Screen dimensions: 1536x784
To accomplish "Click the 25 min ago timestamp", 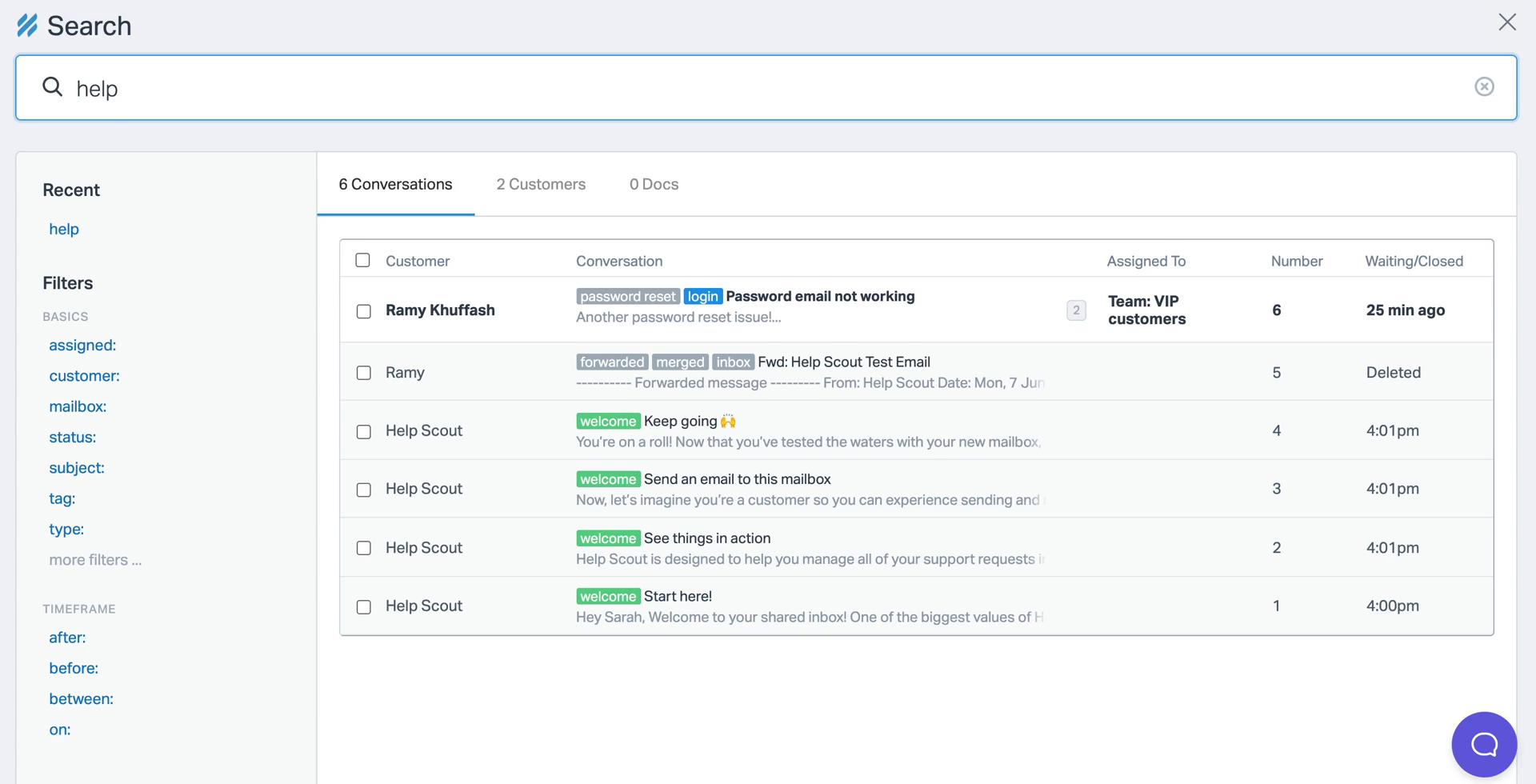I will 1406,310.
